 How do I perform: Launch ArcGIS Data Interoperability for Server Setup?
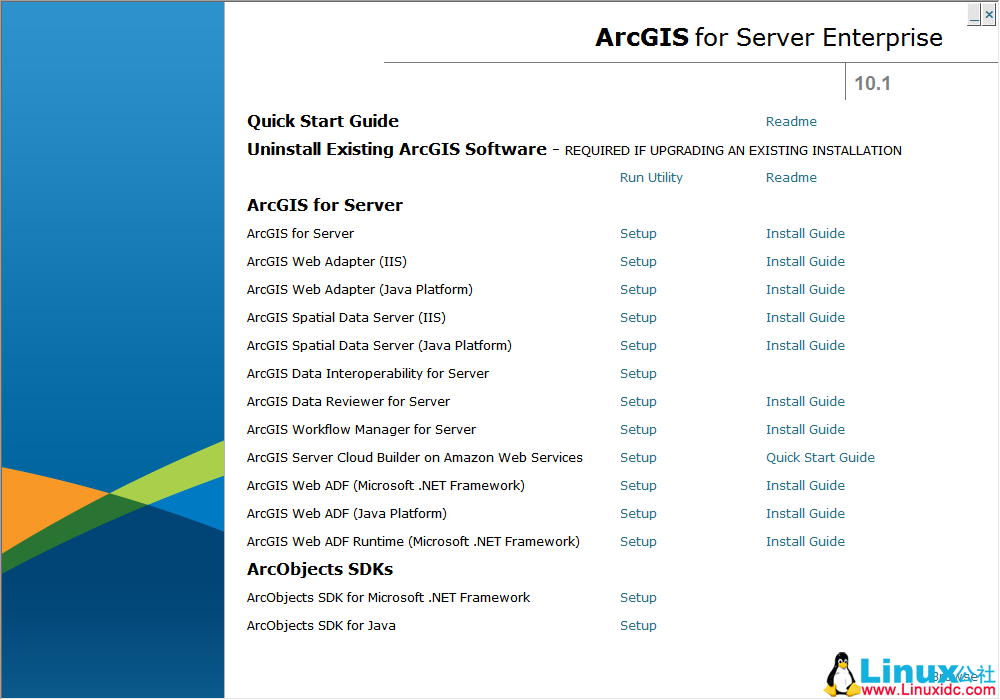click(638, 373)
